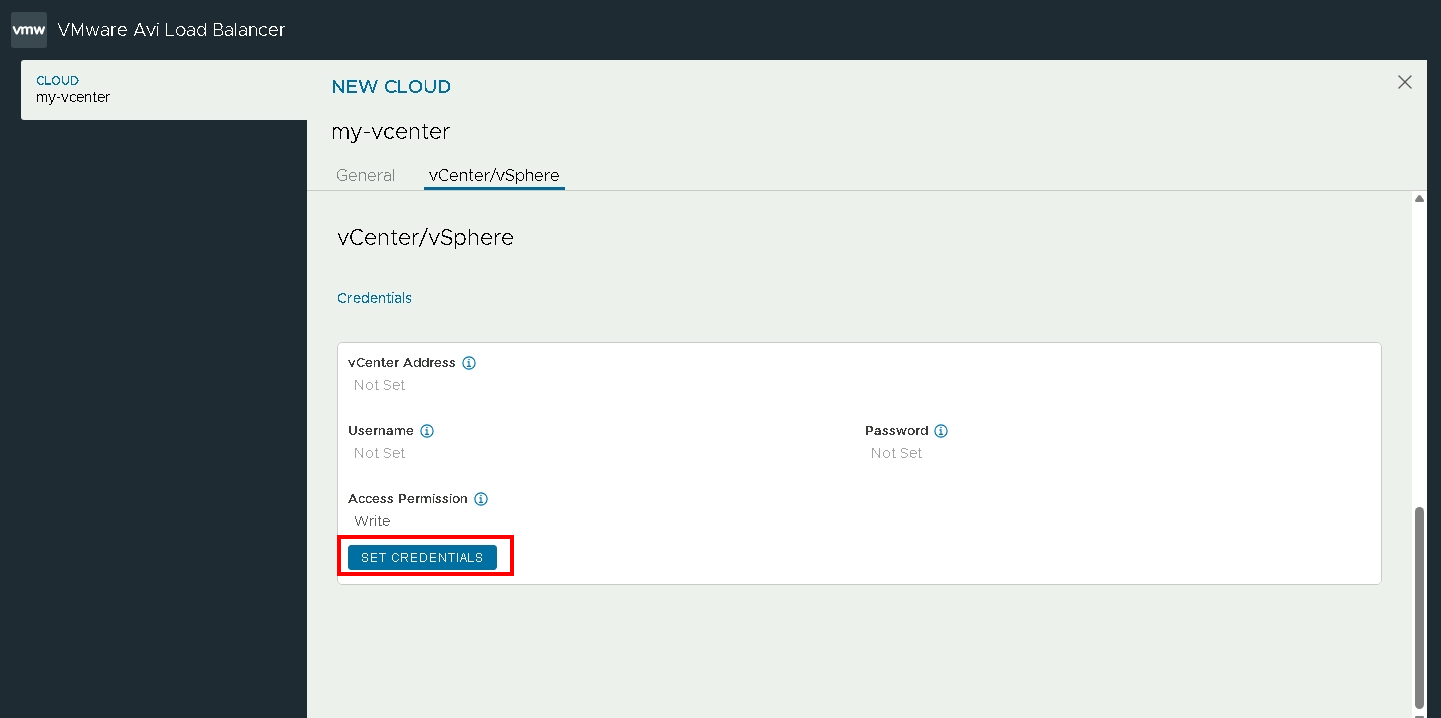Click the Access Permission info icon

[x=481, y=499]
